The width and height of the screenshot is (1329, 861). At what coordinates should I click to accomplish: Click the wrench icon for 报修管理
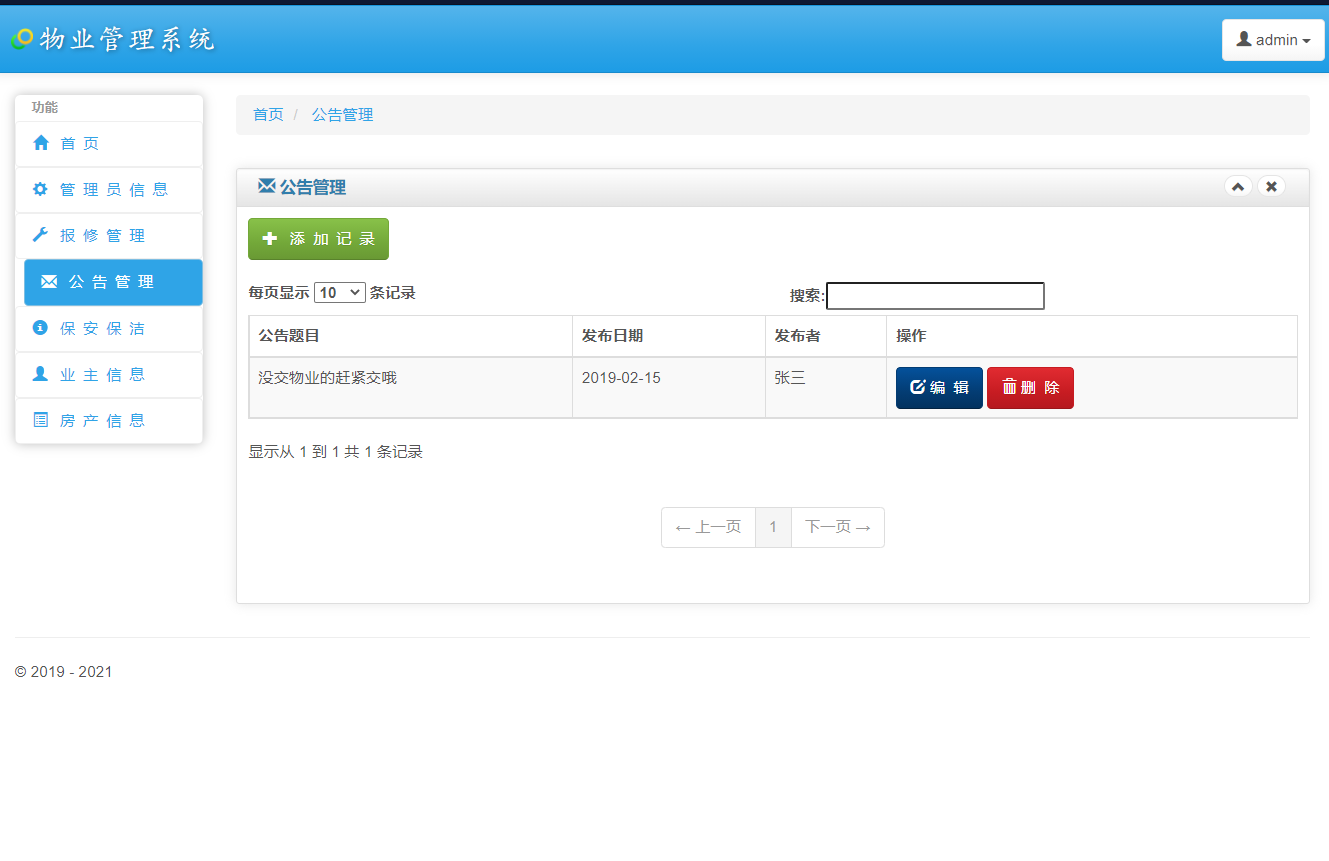pyautogui.click(x=40, y=235)
